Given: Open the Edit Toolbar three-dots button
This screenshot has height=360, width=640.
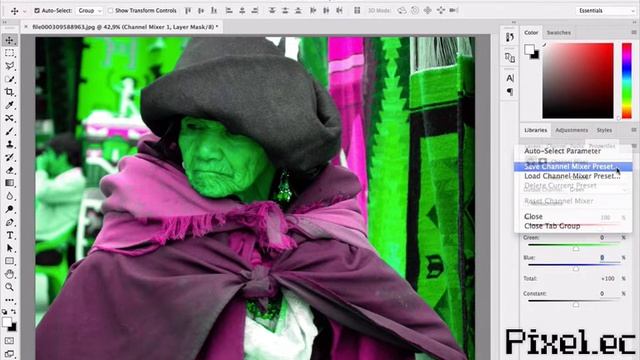Looking at the screenshot, I should coord(9,300).
